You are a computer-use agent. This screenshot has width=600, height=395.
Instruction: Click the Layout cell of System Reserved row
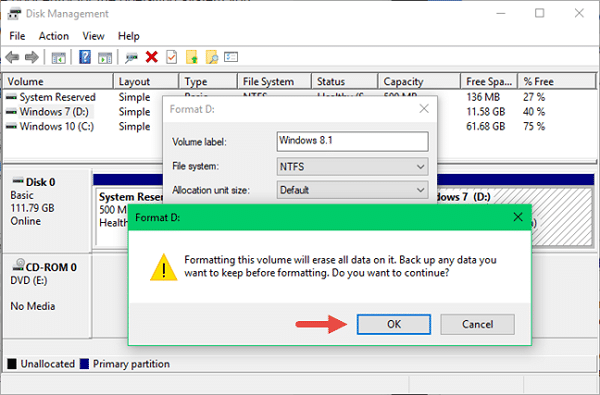pos(134,97)
